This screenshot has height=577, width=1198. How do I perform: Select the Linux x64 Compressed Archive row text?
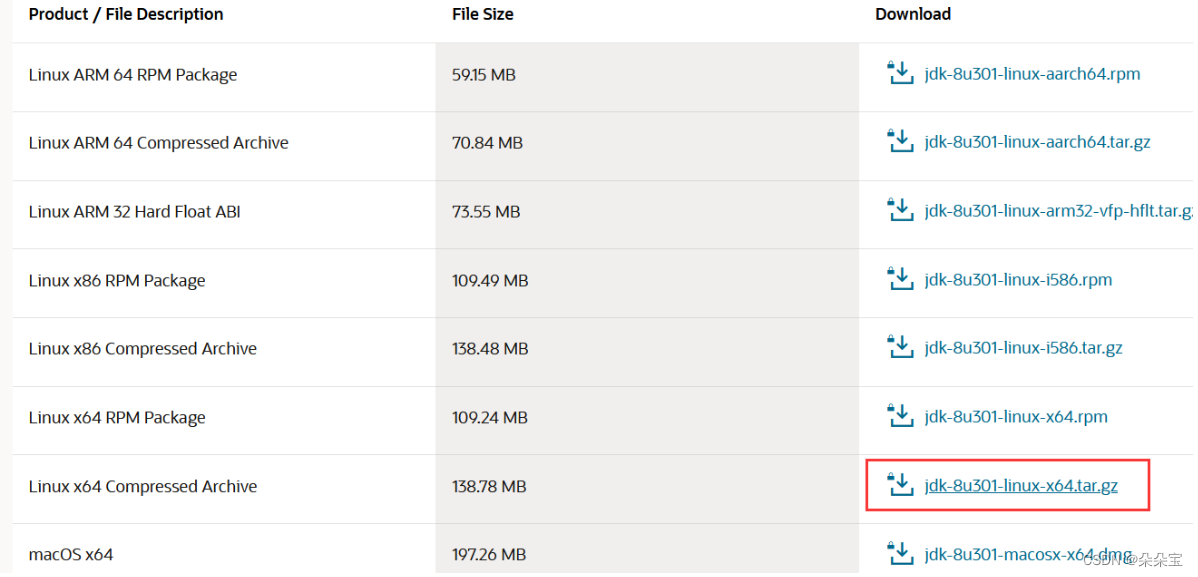click(x=143, y=487)
